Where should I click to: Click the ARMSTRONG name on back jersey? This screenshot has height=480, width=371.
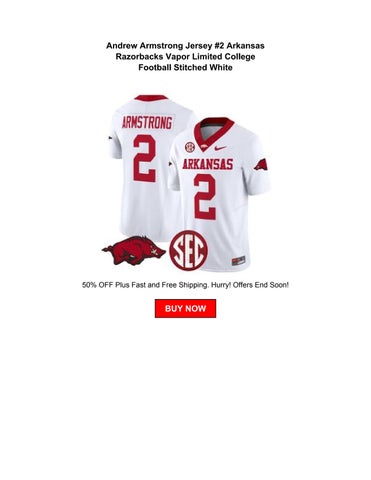[x=147, y=123]
